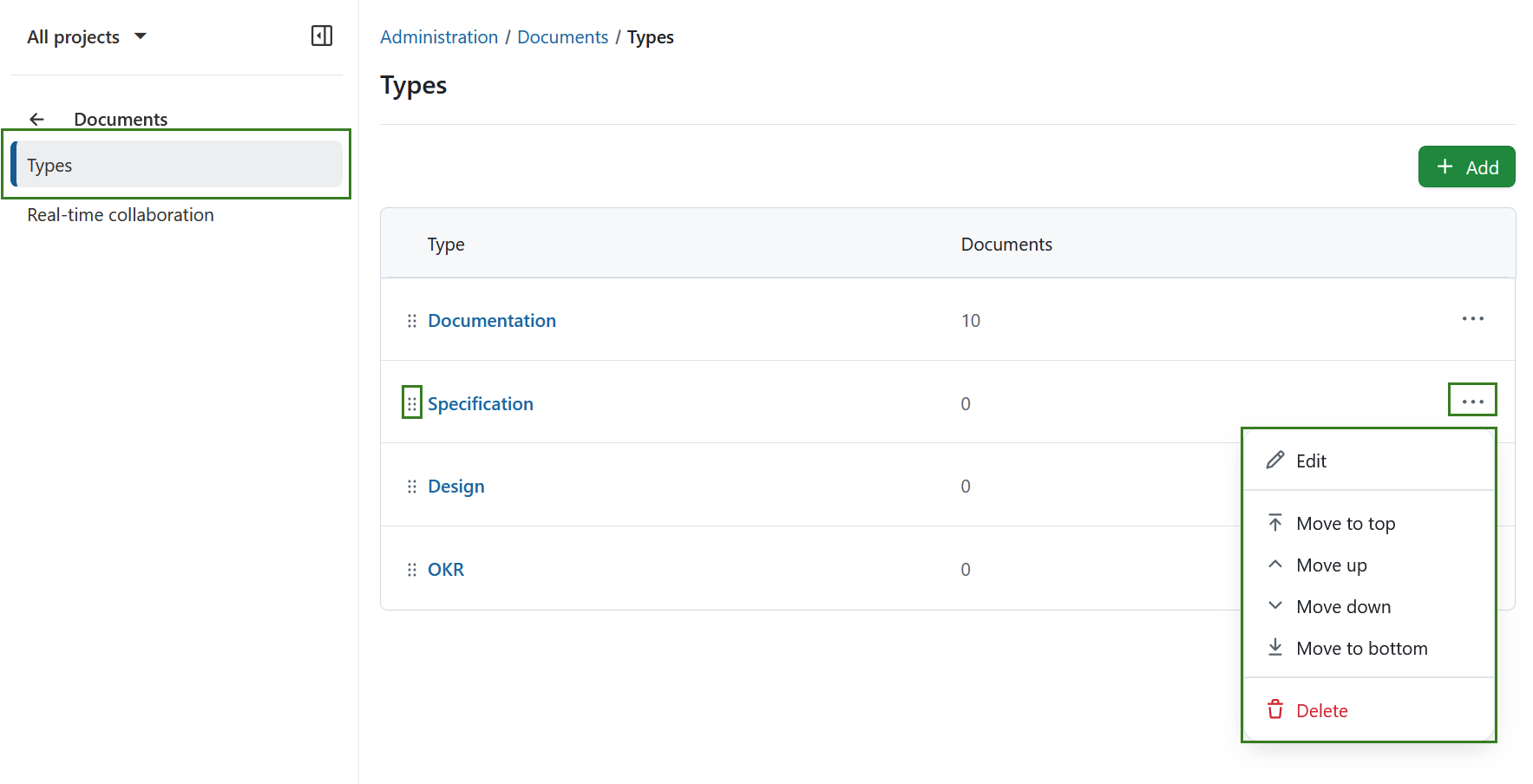Select the drag handle beside Design
Viewport: 1533px width, 784px height.
411,486
